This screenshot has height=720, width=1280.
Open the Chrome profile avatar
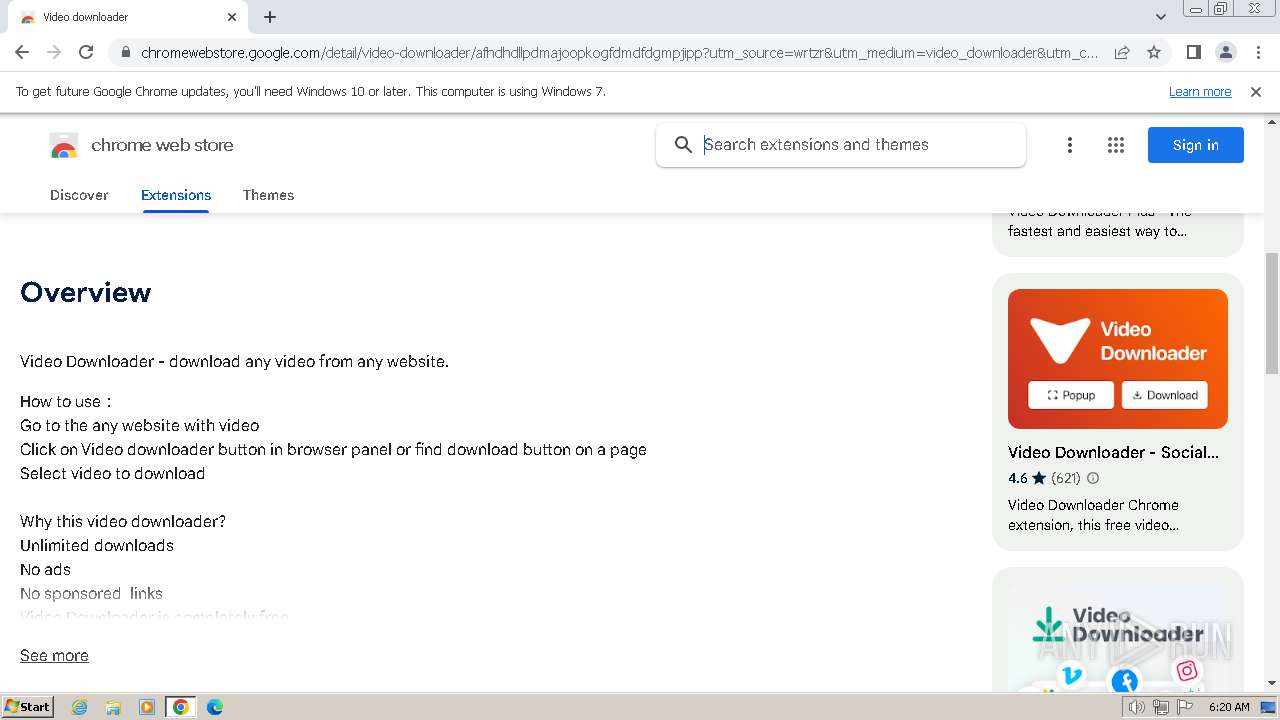tap(1225, 52)
